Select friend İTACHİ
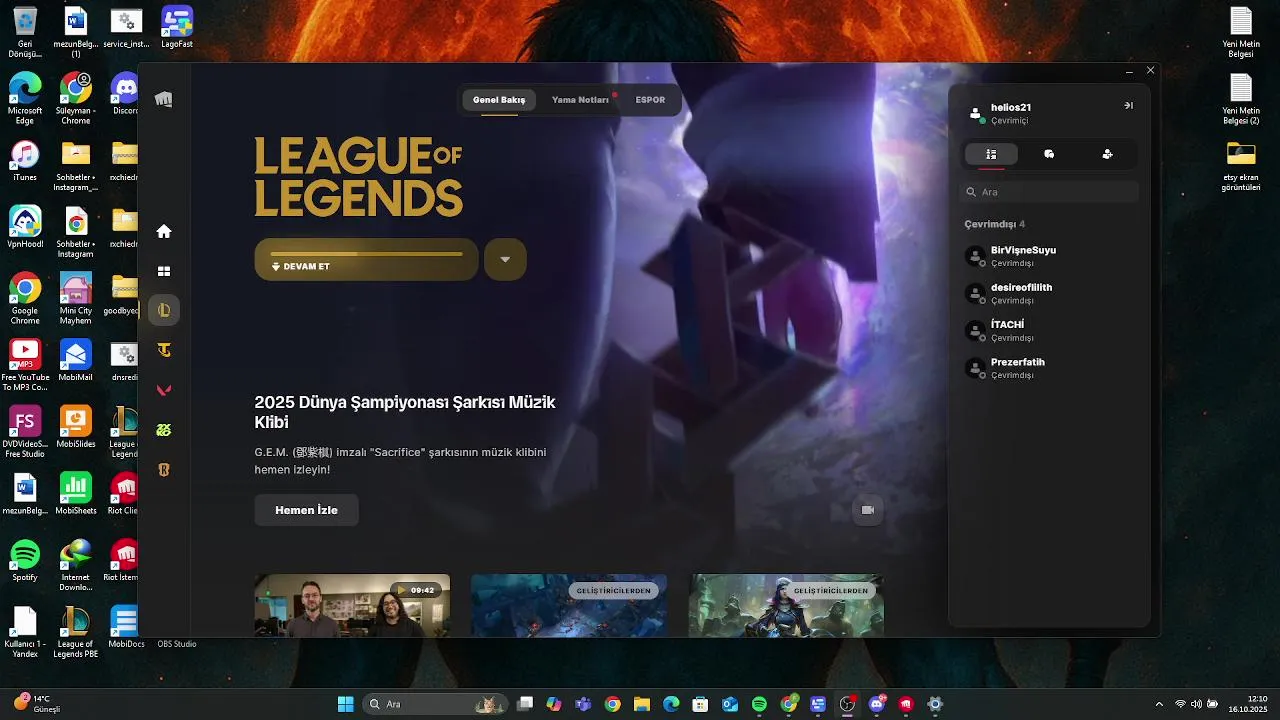1280x720 pixels. [x=1049, y=330]
